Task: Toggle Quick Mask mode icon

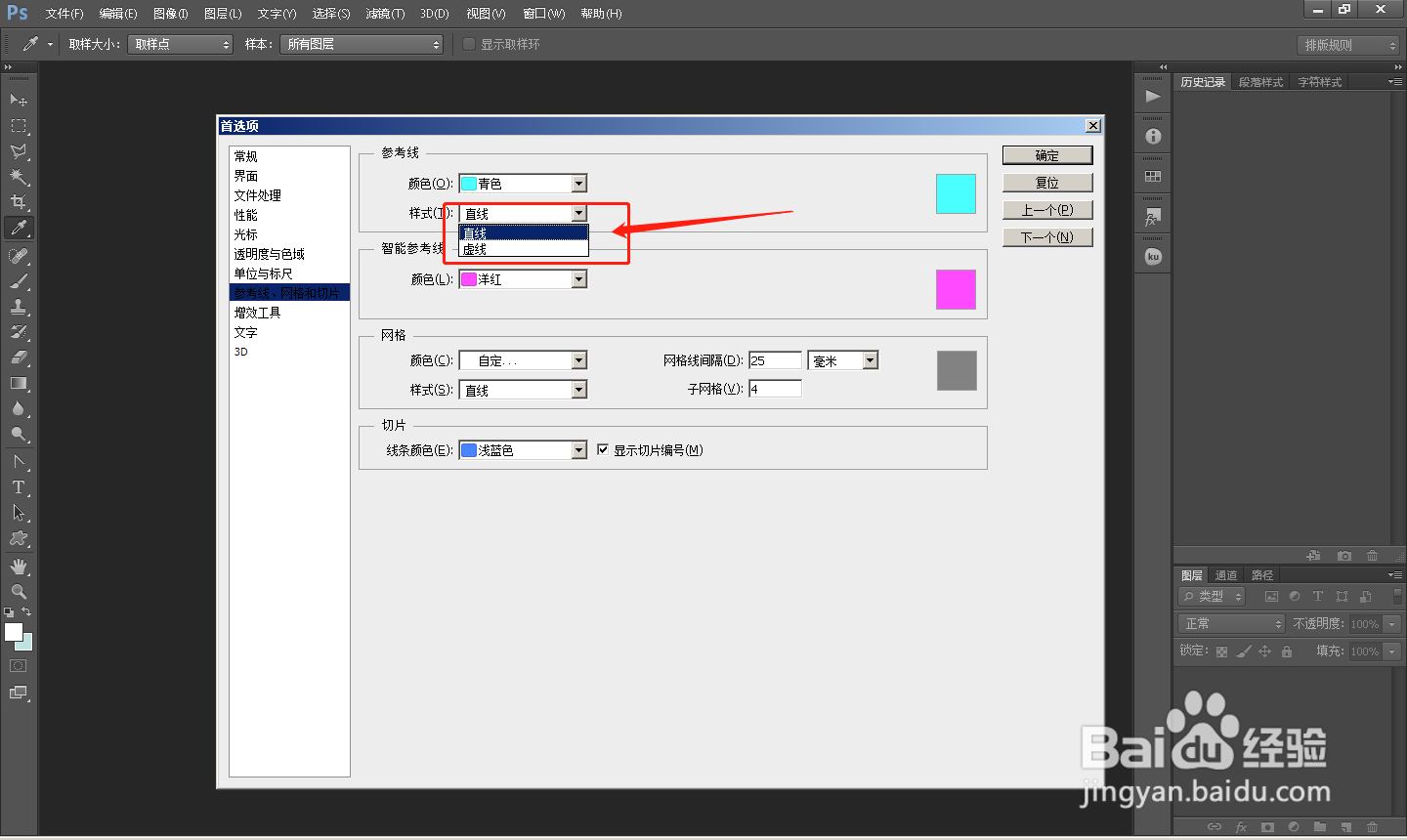Action: (19, 665)
